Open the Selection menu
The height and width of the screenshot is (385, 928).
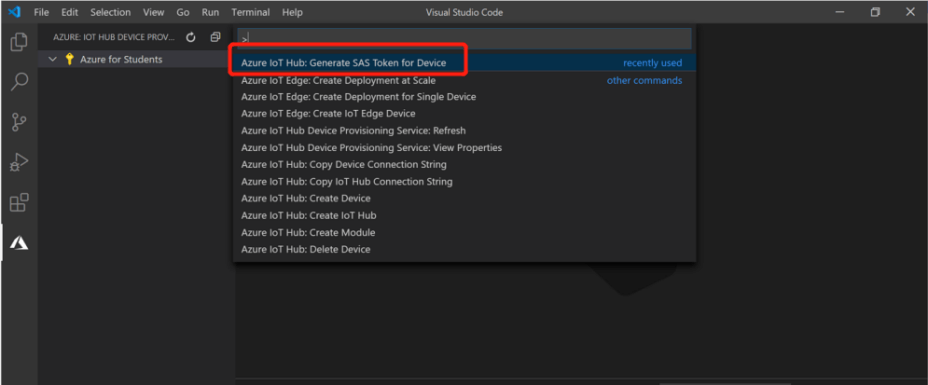pyautogui.click(x=111, y=12)
